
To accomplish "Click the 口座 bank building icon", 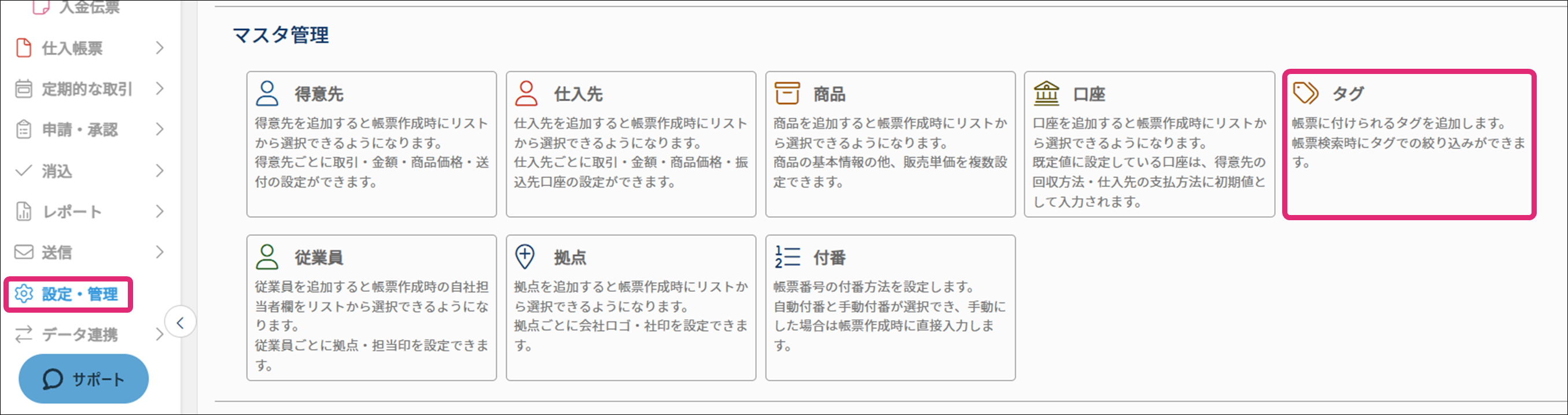I will point(1046,94).
